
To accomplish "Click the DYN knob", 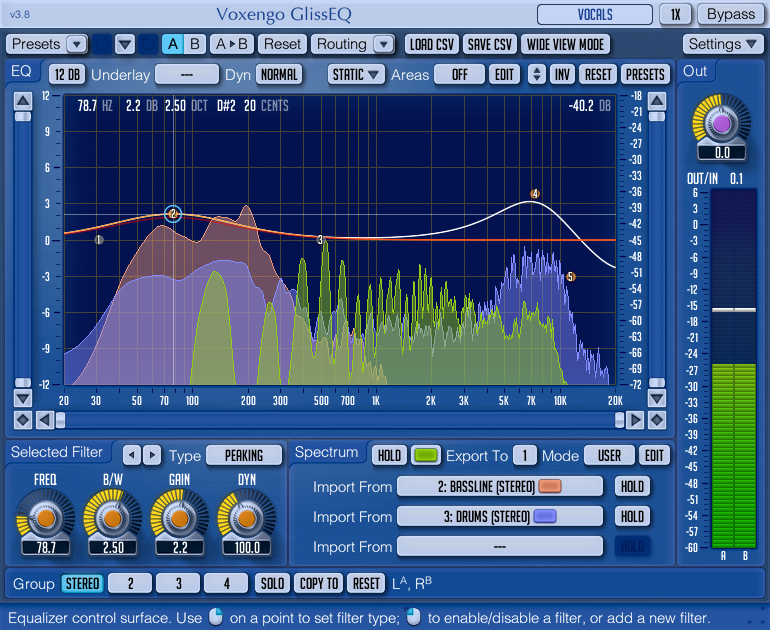I will (247, 518).
